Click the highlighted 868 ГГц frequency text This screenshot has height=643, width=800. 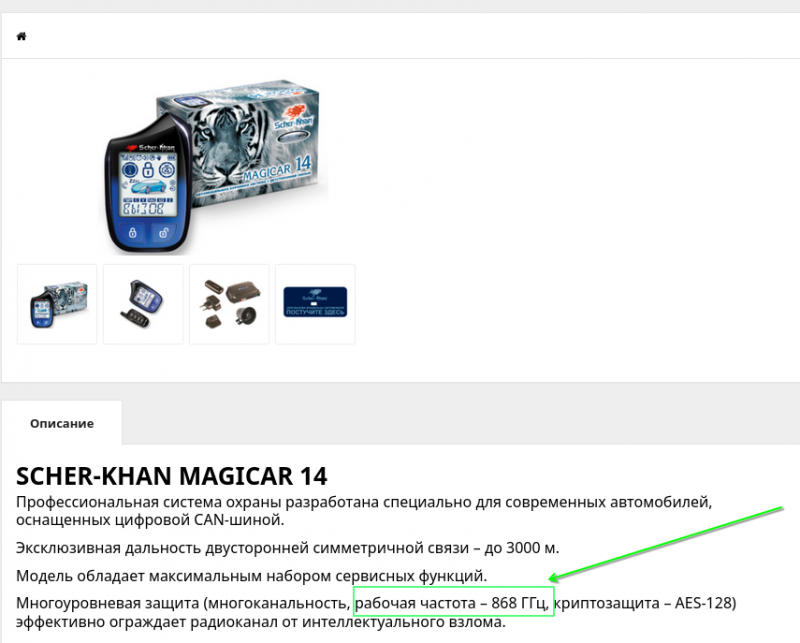pos(454,603)
